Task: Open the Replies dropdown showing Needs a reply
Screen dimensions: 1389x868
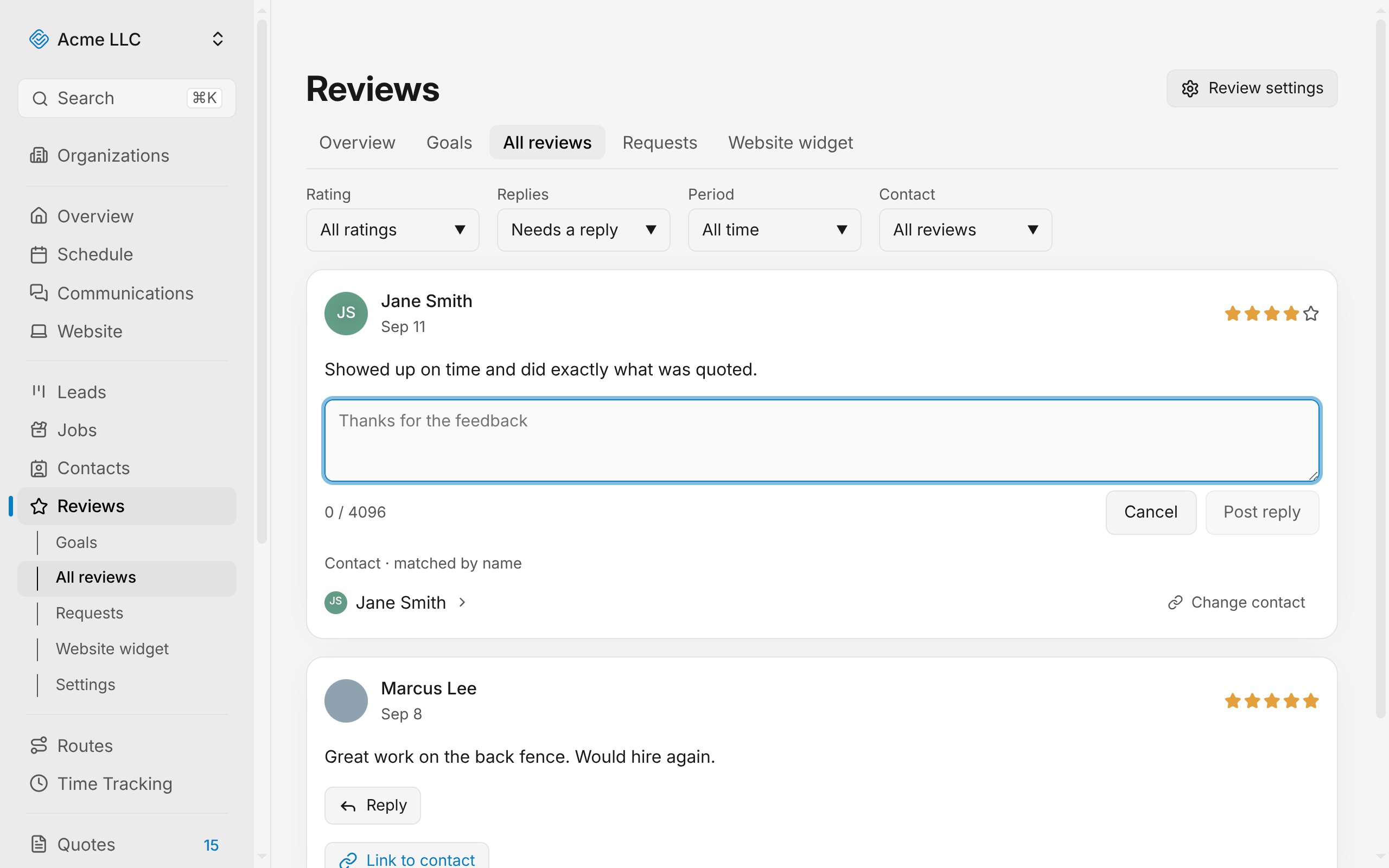Action: pyautogui.click(x=583, y=229)
